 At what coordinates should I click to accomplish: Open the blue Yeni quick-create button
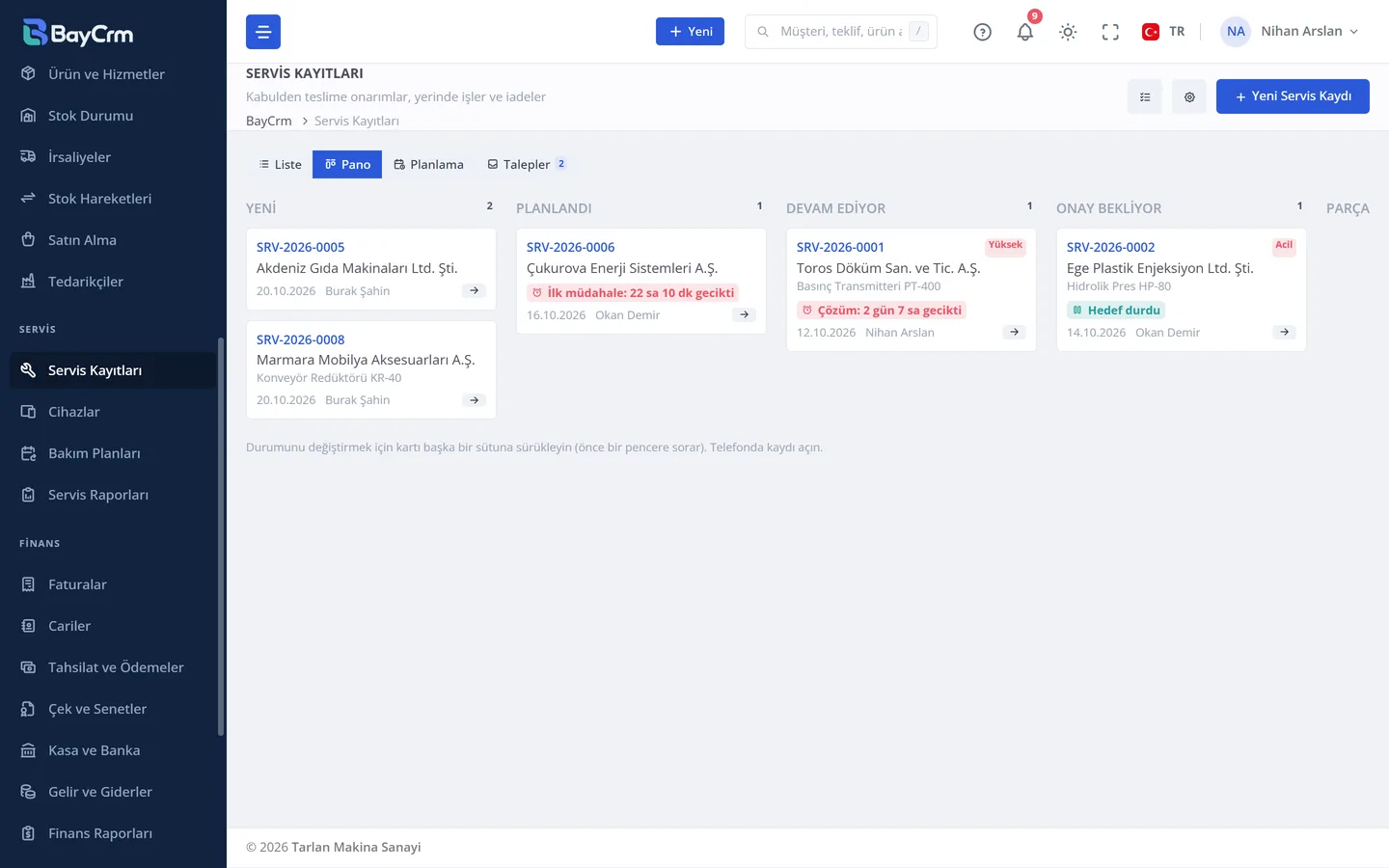point(690,32)
